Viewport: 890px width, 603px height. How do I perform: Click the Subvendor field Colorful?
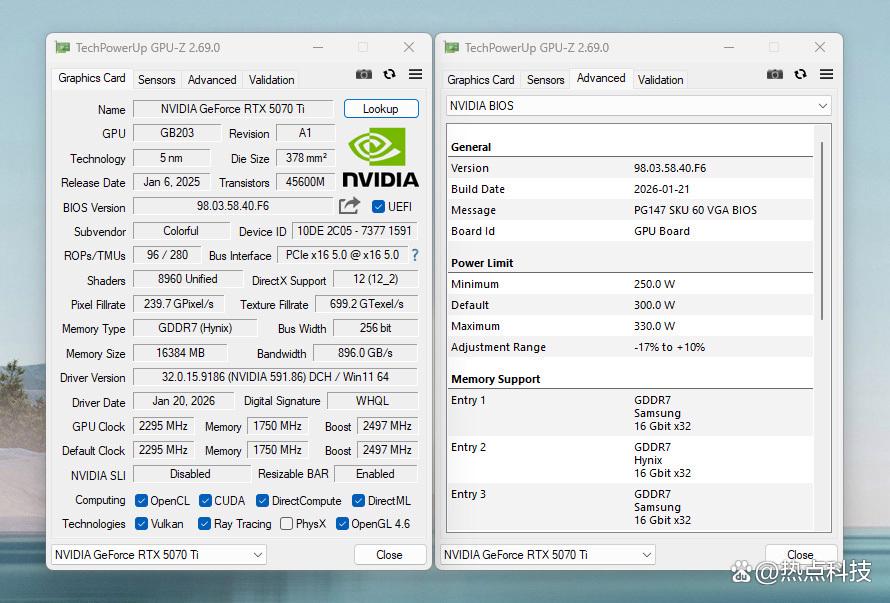[x=181, y=231]
